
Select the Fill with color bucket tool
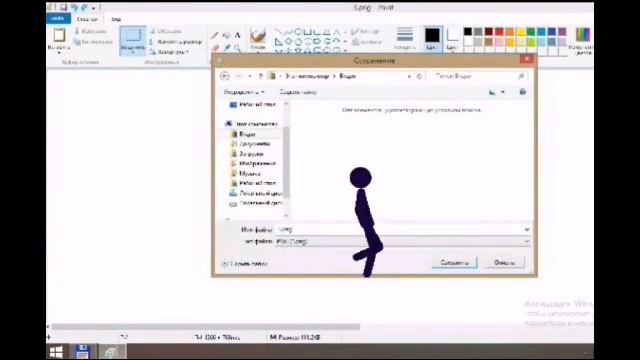226,36
